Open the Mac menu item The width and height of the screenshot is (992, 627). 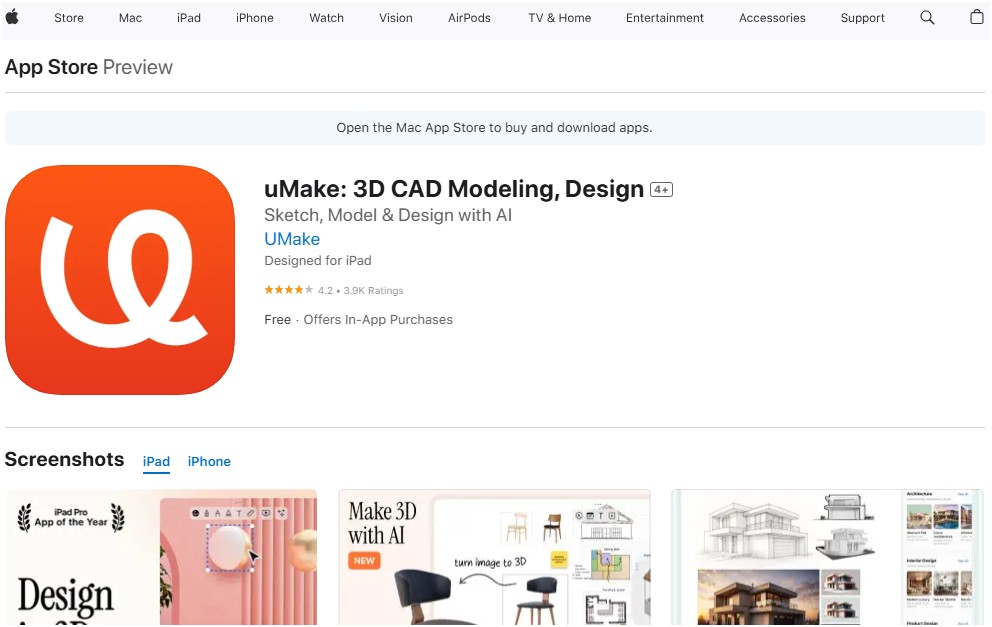click(130, 18)
